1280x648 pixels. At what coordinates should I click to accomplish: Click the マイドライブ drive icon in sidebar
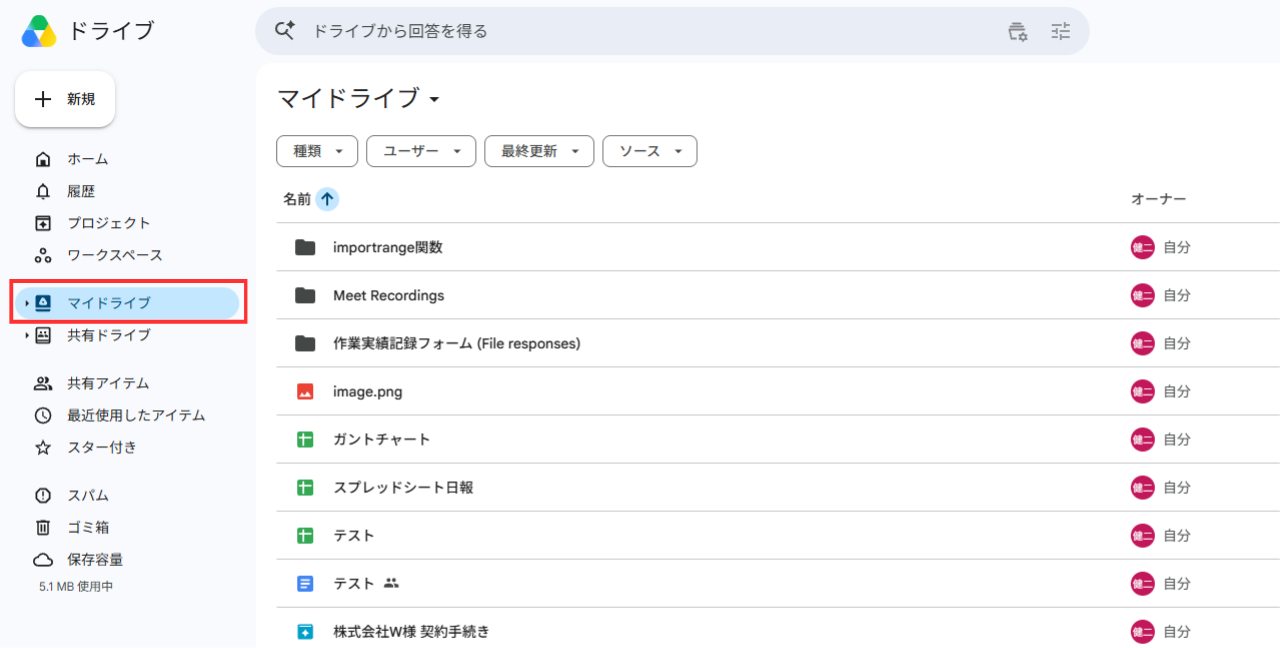(43, 303)
